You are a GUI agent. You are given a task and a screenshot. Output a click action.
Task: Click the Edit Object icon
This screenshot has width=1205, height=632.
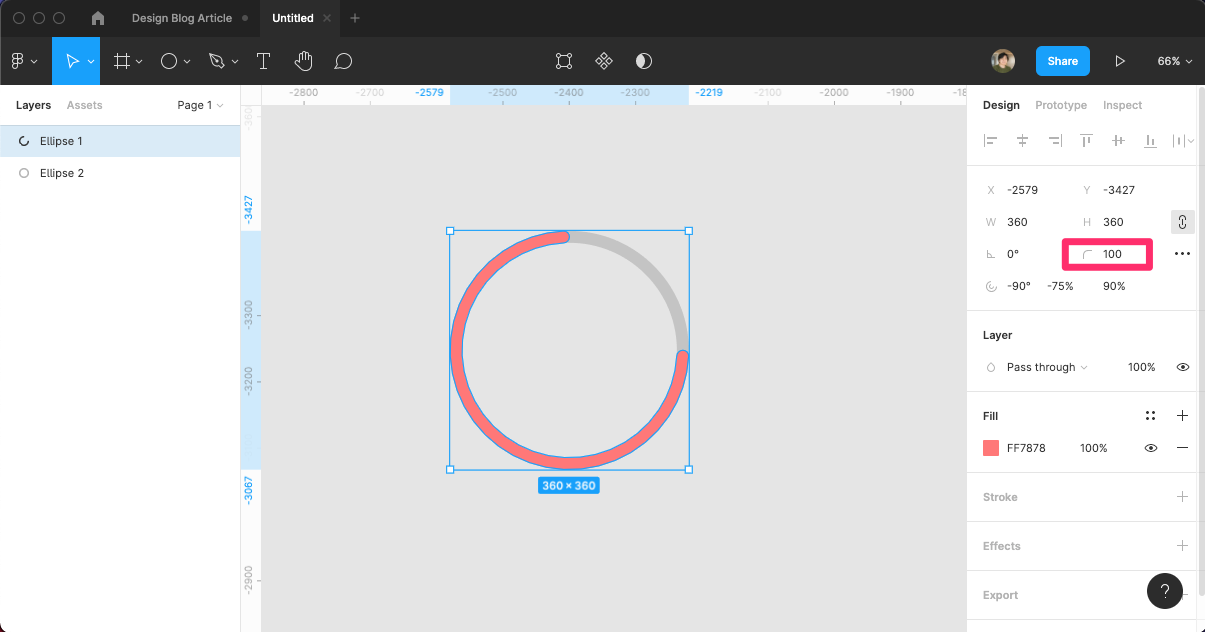(564, 61)
